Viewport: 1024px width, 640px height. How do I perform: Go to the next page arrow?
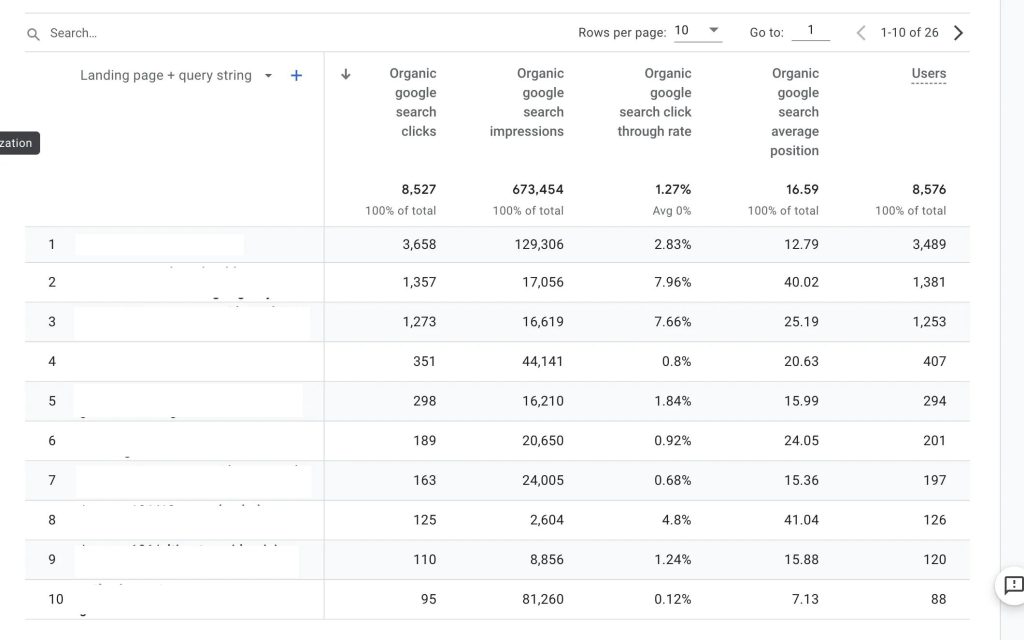(x=959, y=33)
